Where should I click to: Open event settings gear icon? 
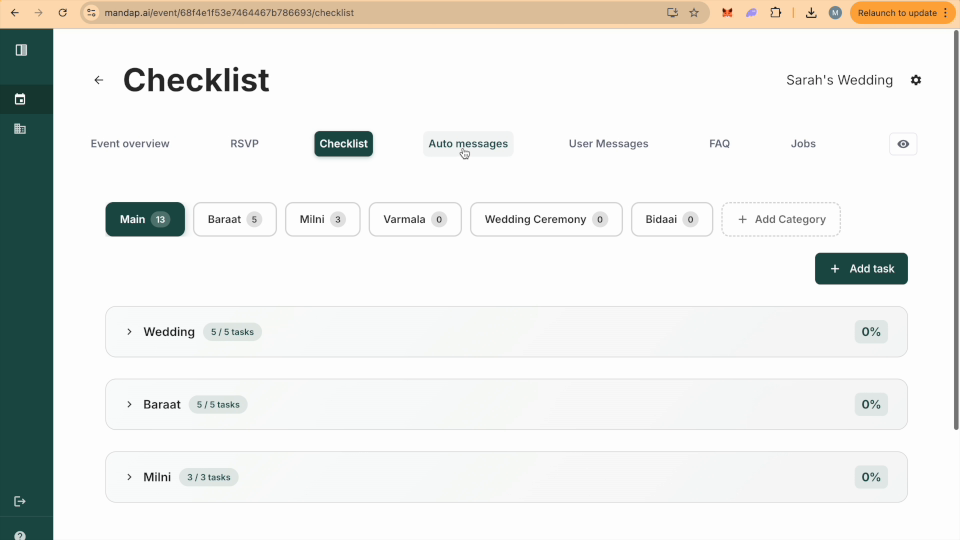[916, 80]
